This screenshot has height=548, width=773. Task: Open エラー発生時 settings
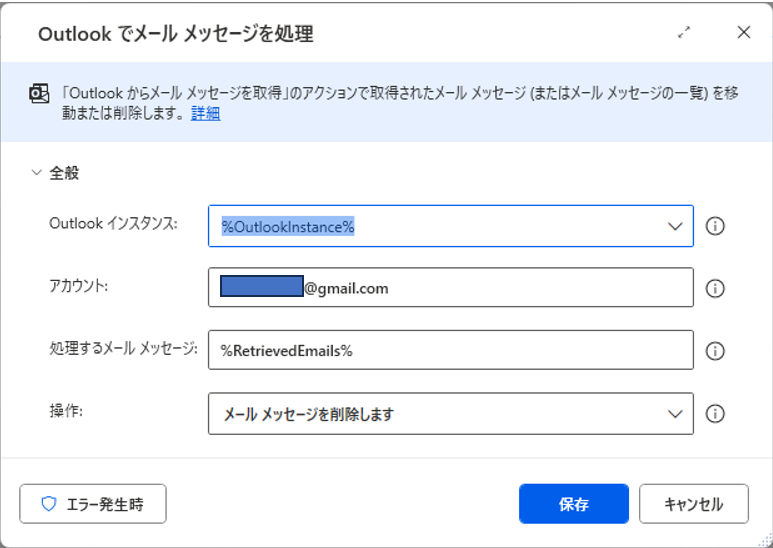[93, 504]
